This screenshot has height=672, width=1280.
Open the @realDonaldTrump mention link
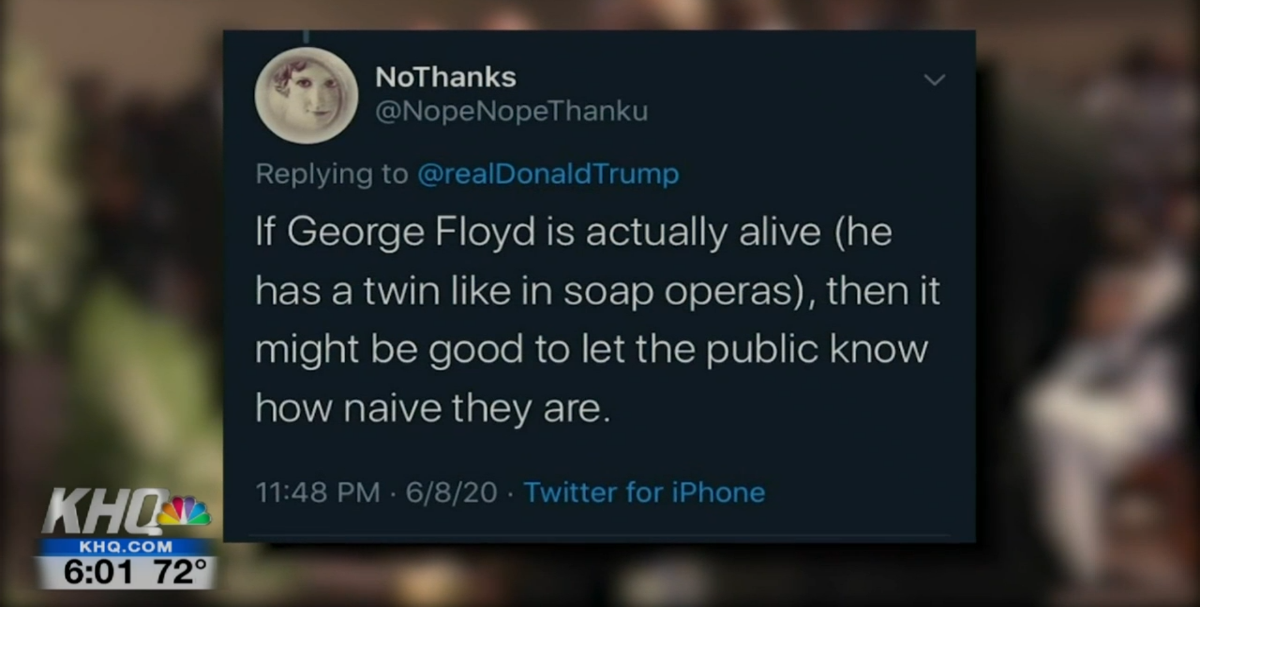tap(547, 174)
